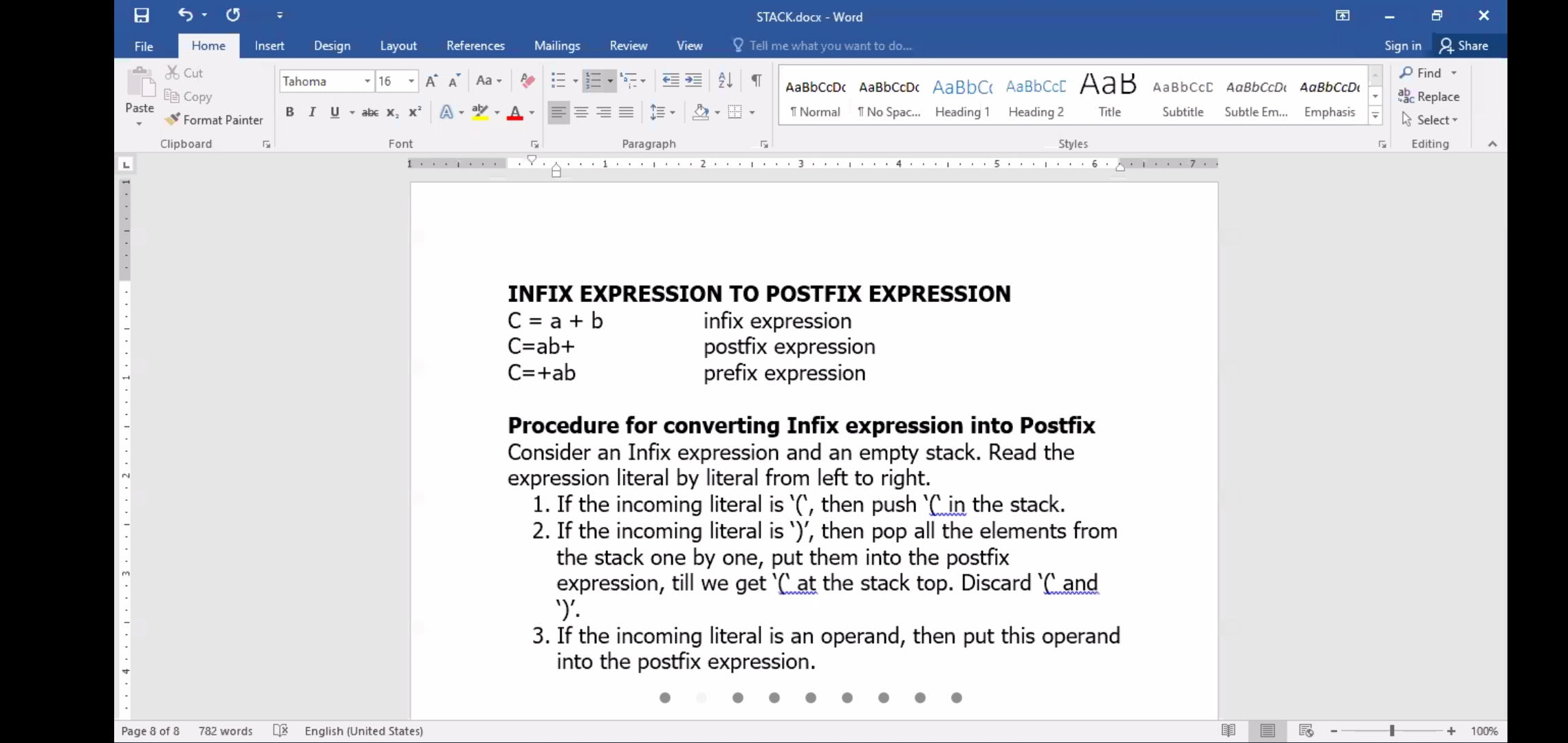Toggle Italic formatting

click(x=312, y=112)
